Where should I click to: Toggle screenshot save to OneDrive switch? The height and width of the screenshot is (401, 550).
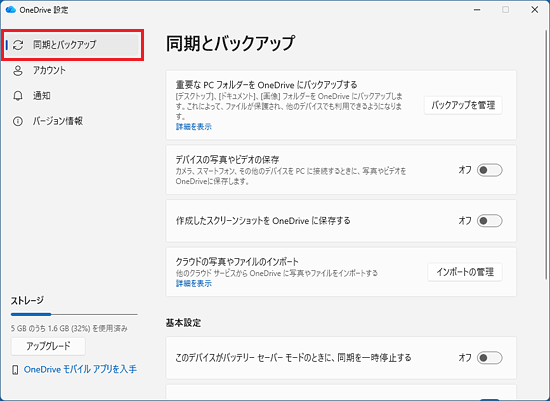click(490, 221)
